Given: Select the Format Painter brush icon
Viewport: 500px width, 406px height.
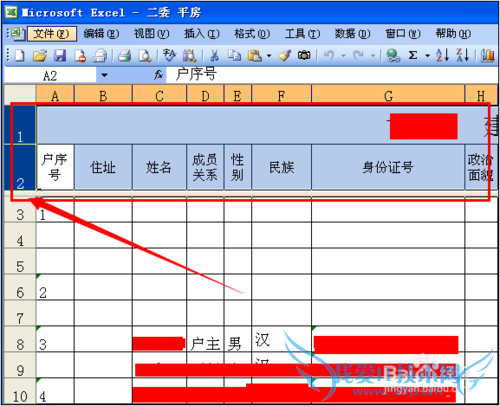Looking at the screenshot, I should tap(284, 55).
